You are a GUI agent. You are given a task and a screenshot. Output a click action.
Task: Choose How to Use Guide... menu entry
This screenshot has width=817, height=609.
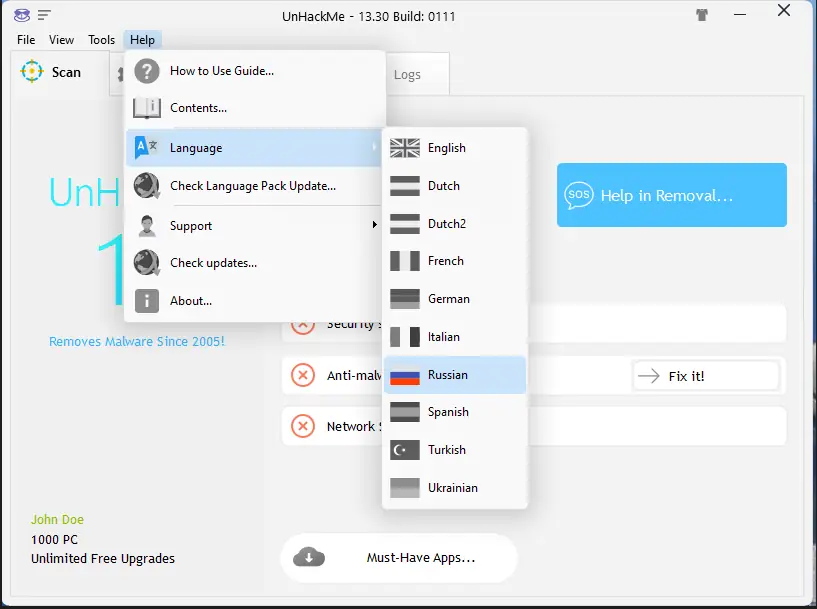[x=255, y=71]
